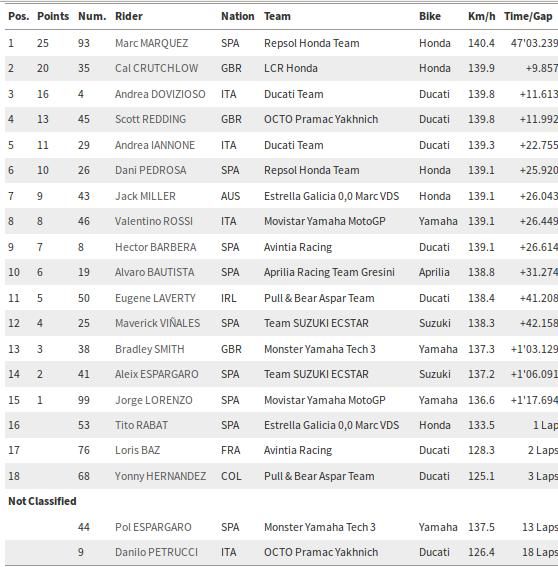Click the Rider column header
Image resolution: width=558 pixels, height=567 pixels.
[129, 16]
